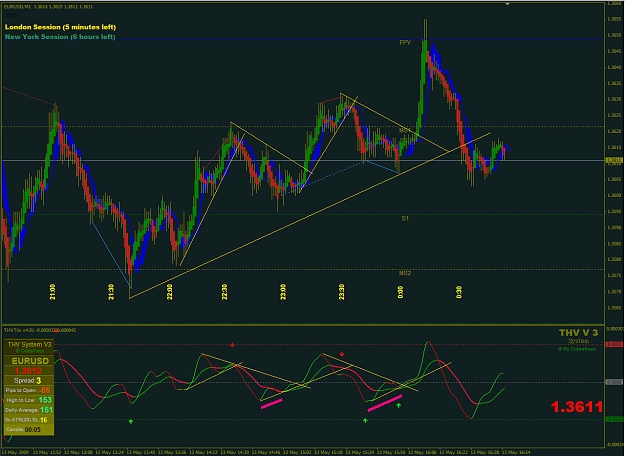The width and height of the screenshot is (625, 456).
Task: Click the current price tag on price axis
Action: pyautogui.click(x=614, y=161)
